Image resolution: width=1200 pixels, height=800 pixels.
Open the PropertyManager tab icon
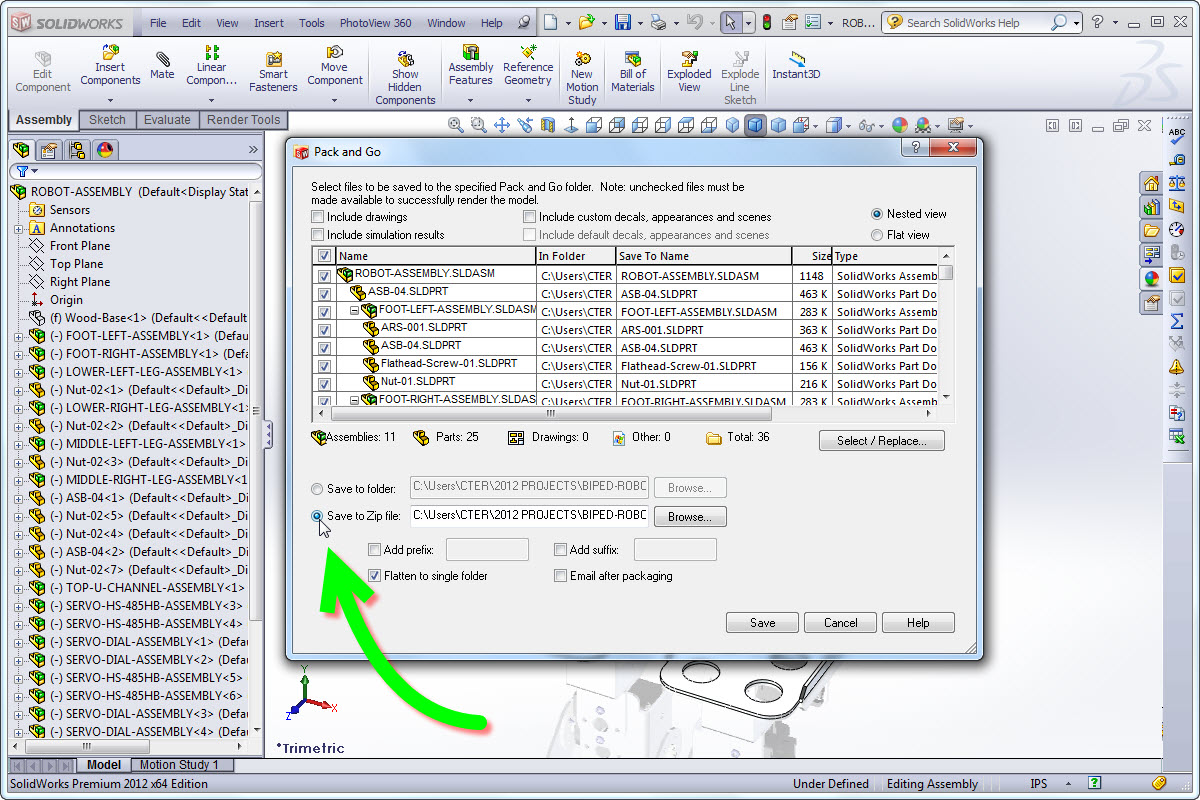point(49,150)
